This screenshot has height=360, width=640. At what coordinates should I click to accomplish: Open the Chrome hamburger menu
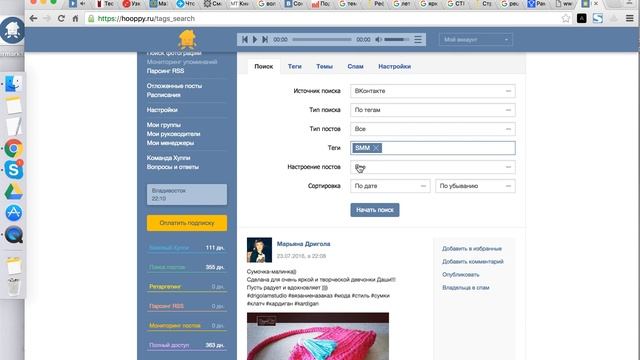pos(630,18)
